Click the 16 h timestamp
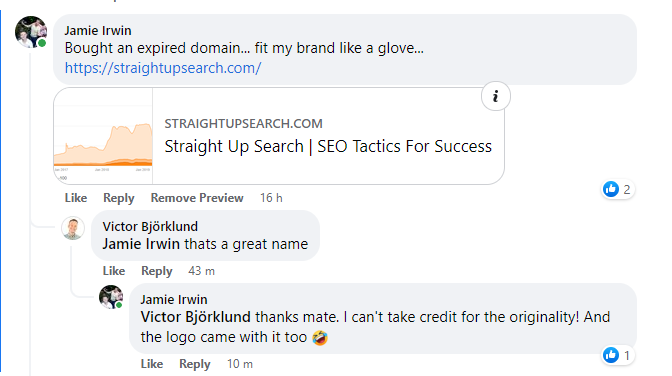Viewport: 672px width, 376px height. [271, 198]
